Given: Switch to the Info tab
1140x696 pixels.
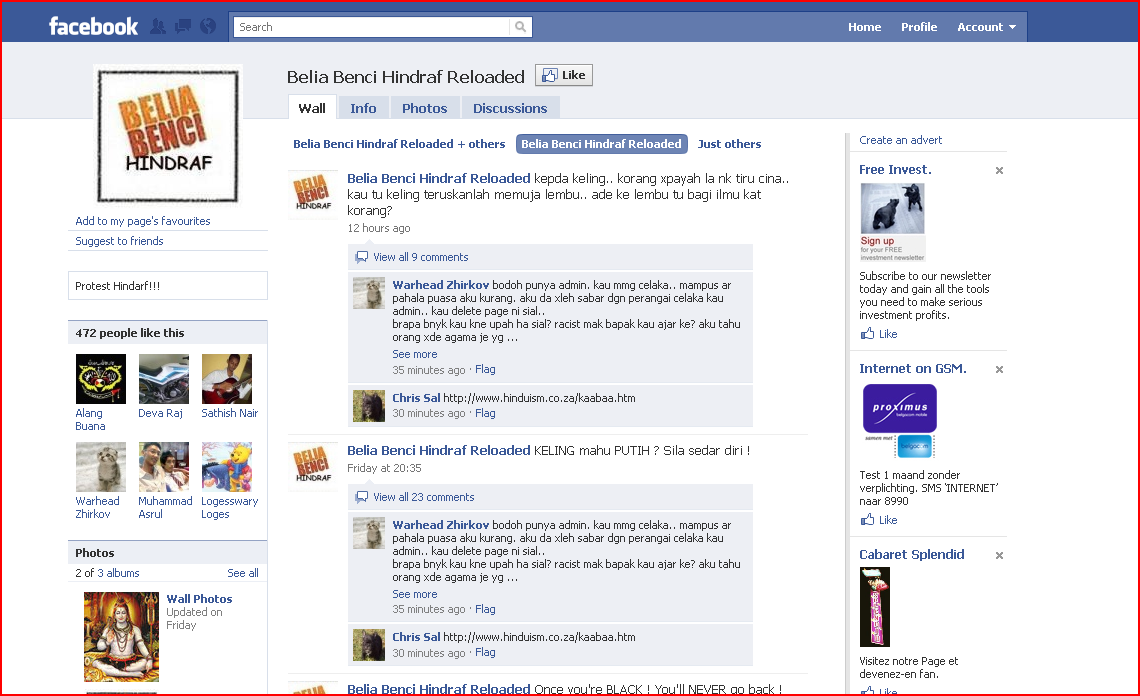Looking at the screenshot, I should (364, 108).
